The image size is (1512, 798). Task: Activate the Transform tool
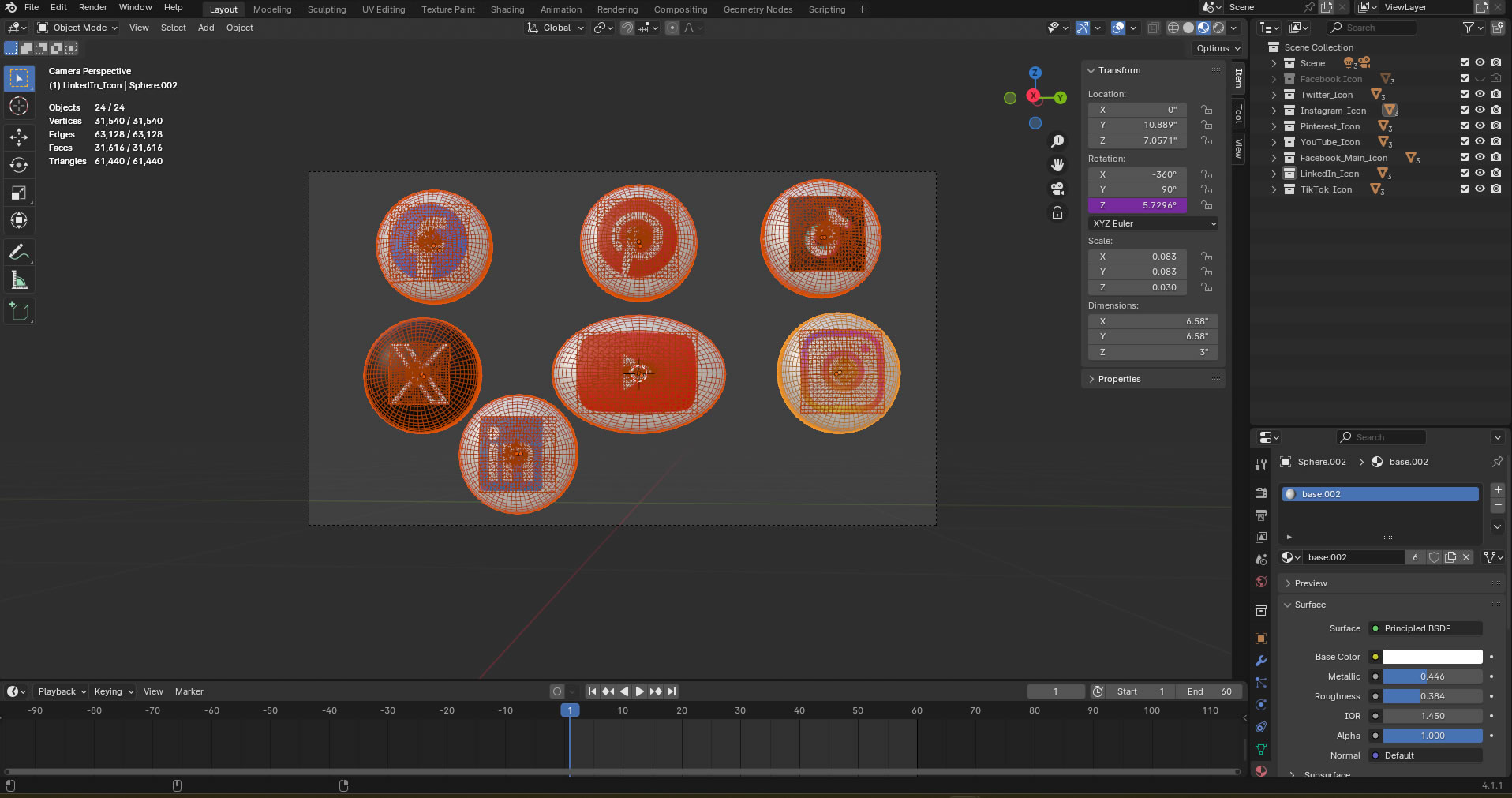click(x=19, y=221)
